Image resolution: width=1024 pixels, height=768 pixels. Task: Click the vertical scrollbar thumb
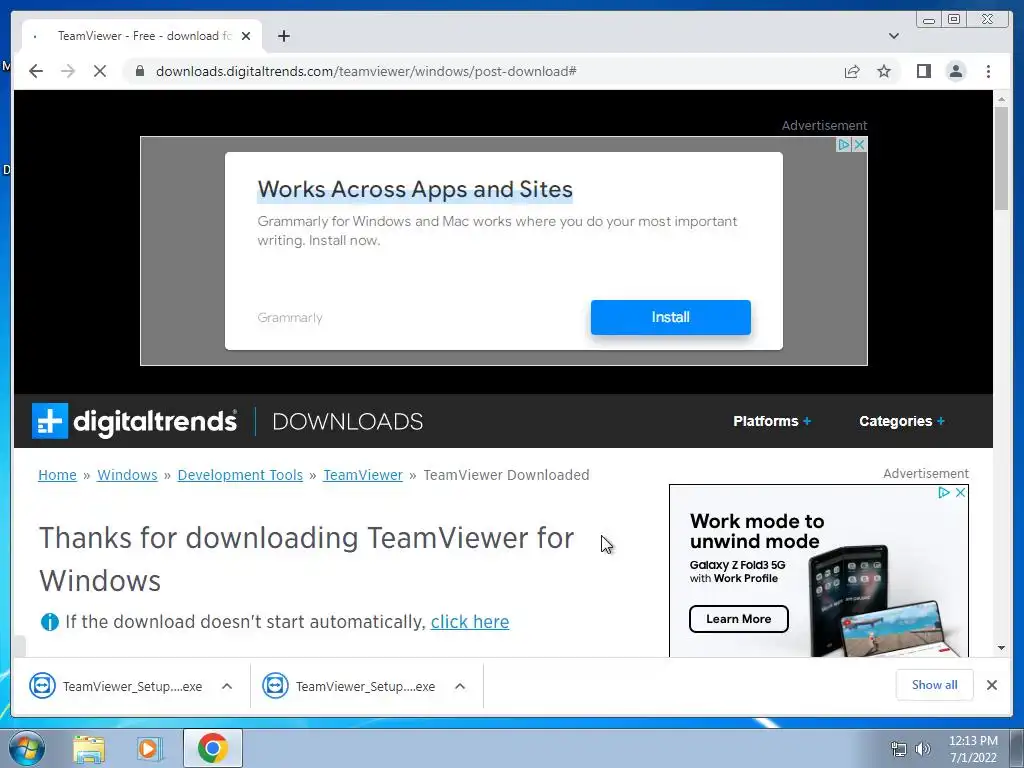point(1001,158)
